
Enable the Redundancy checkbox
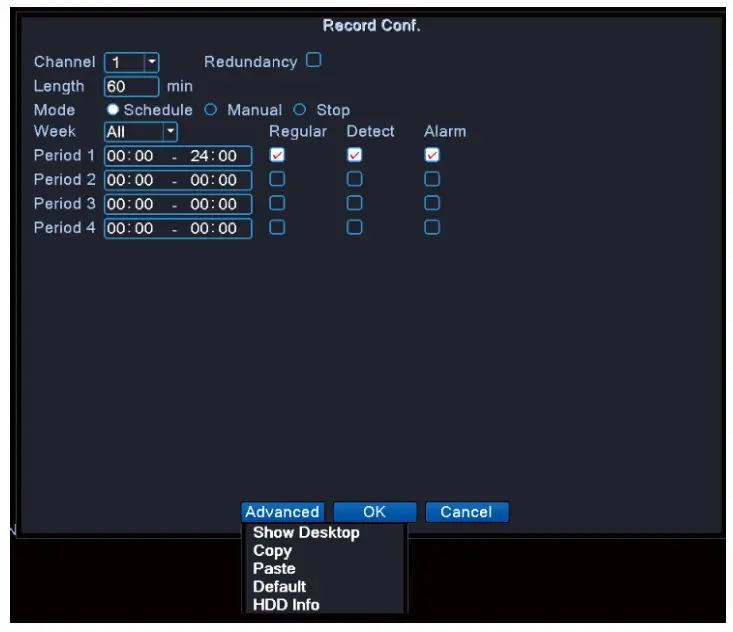pyautogui.click(x=314, y=60)
